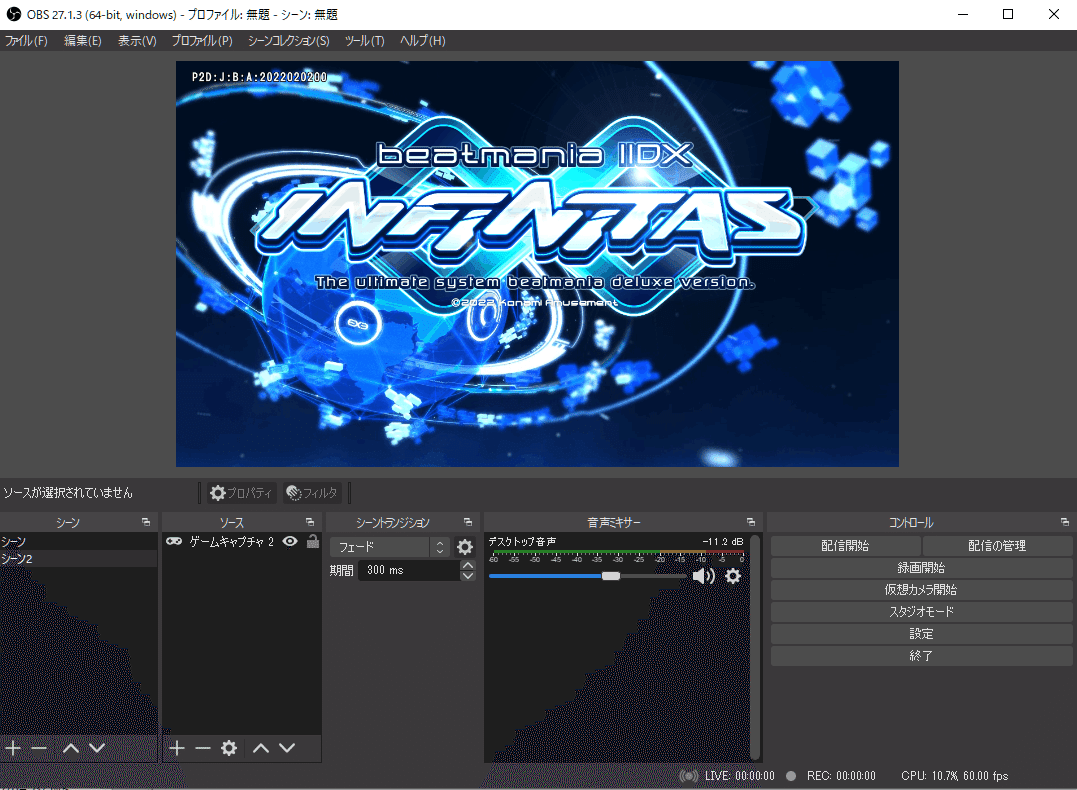Click the desktop audio level meter
Image resolution: width=1077 pixels, height=790 pixels.
618,553
